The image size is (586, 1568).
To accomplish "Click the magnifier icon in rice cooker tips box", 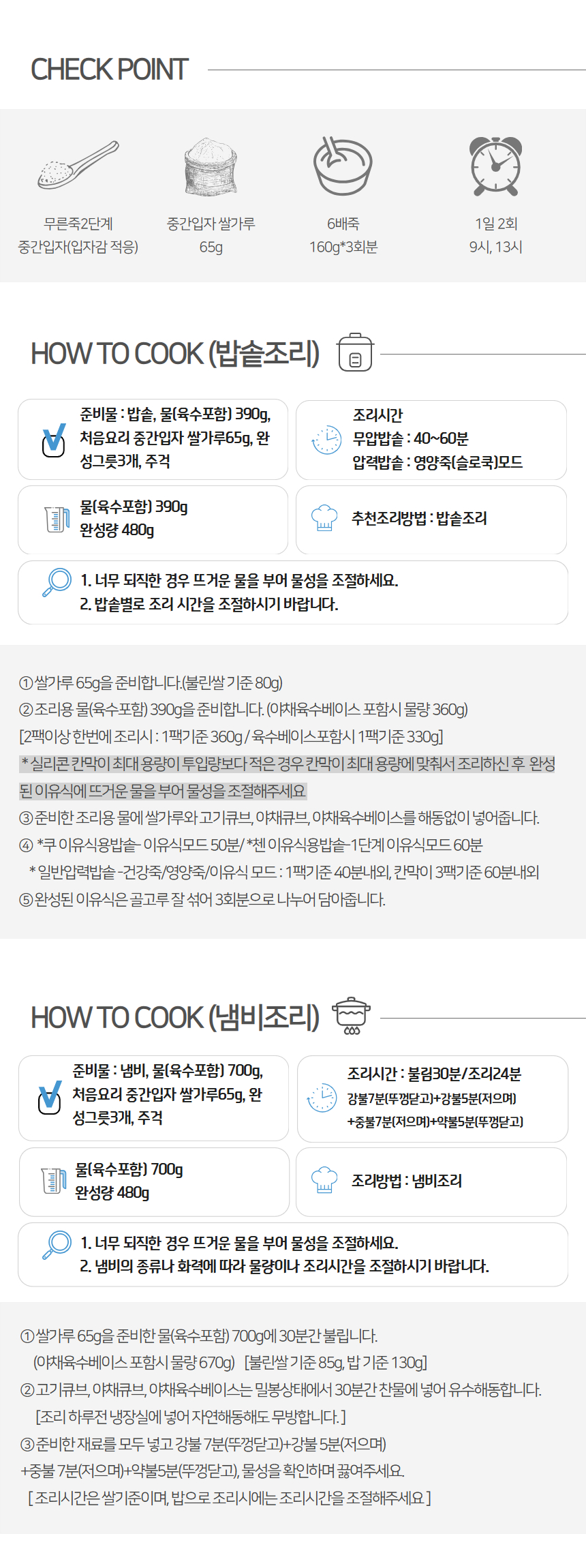I will pos(57,583).
